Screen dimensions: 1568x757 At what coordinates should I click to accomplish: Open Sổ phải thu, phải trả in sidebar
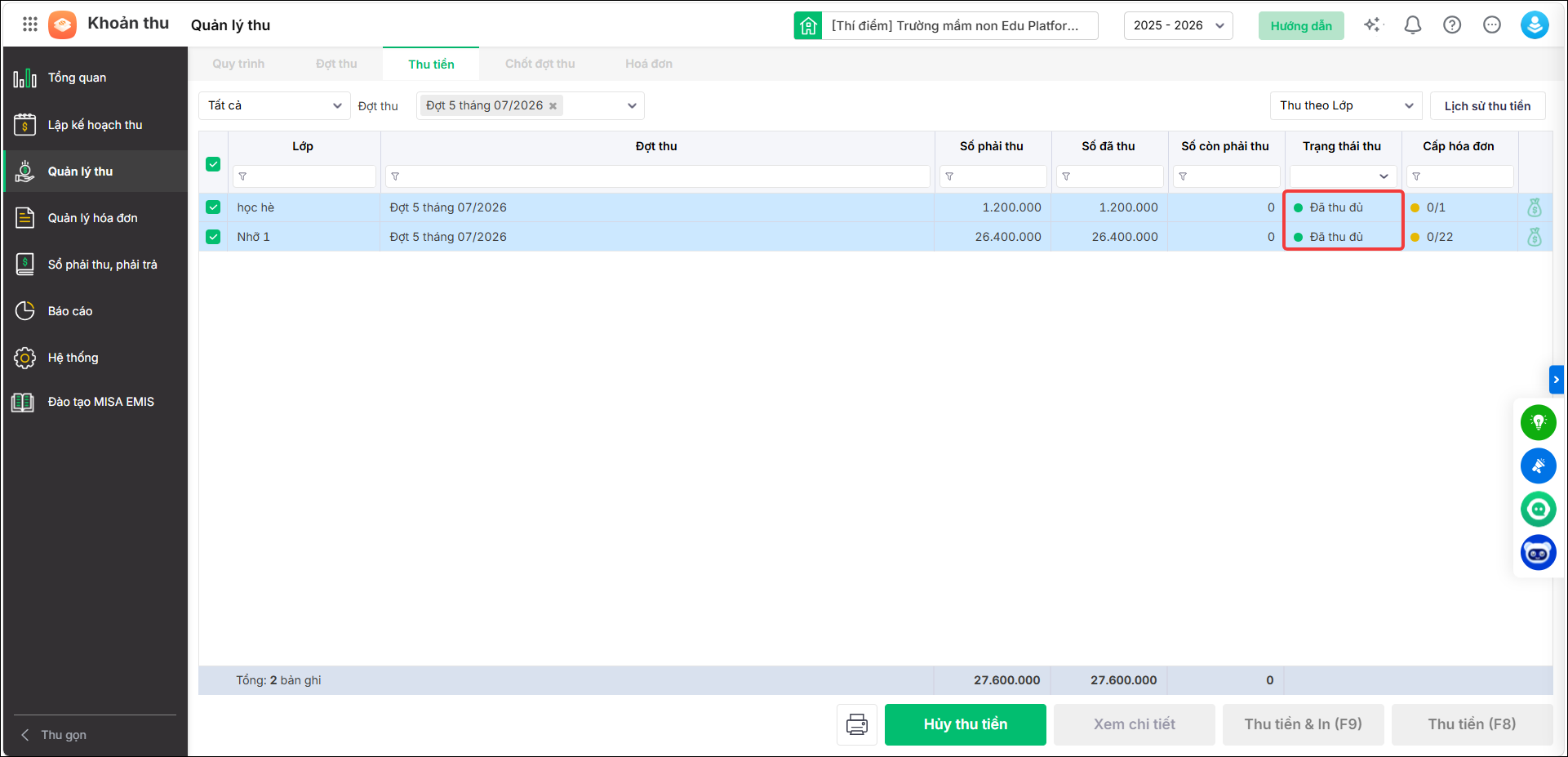pos(96,265)
